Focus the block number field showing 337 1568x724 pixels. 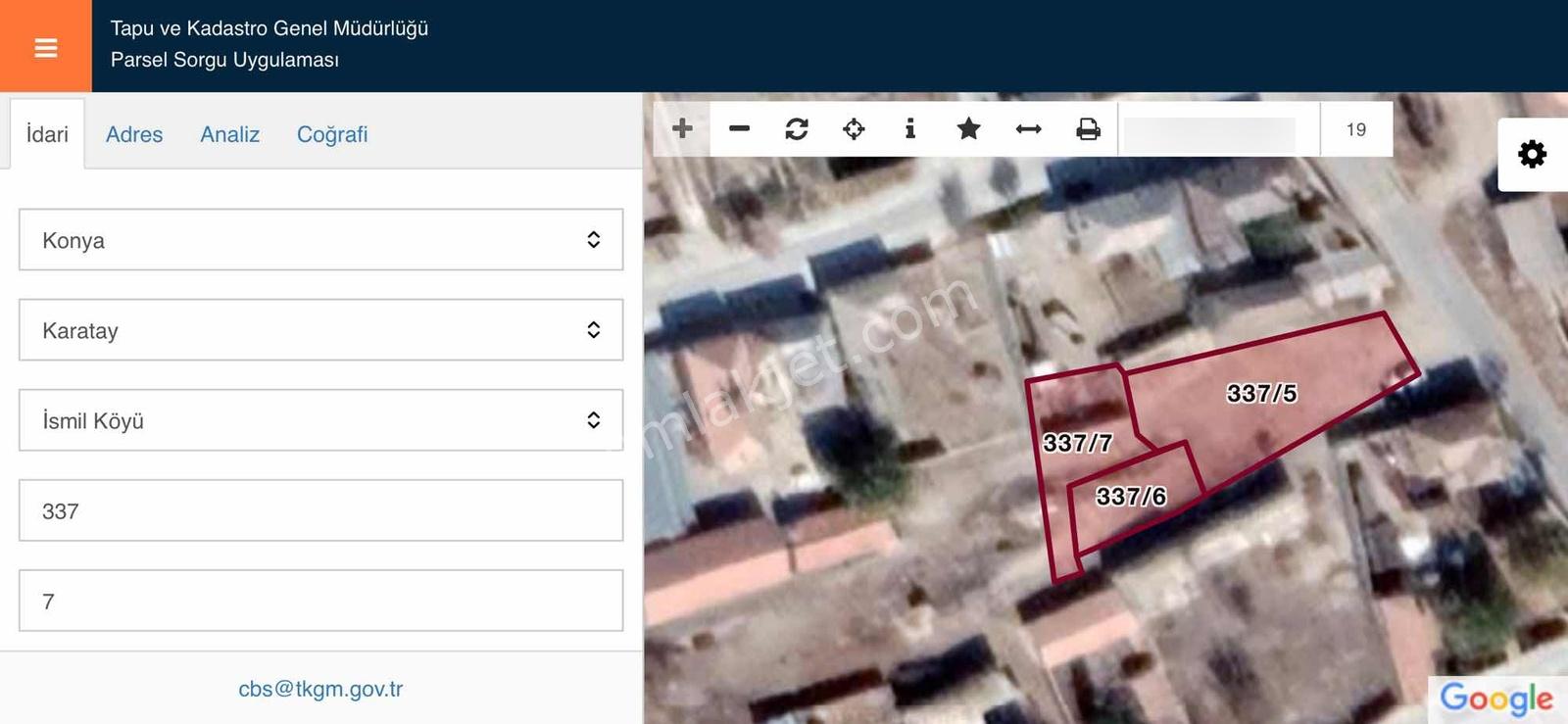321,510
